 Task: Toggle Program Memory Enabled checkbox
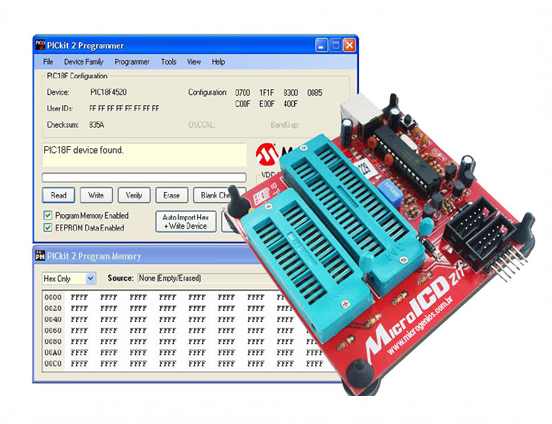pos(48,215)
